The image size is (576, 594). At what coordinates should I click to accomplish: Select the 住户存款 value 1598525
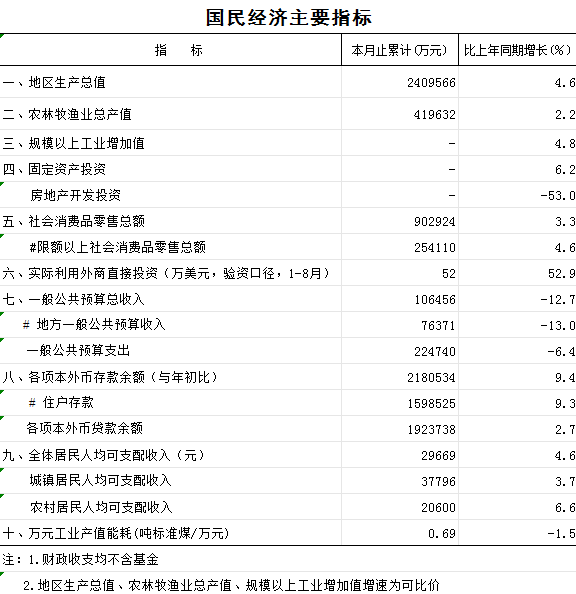point(431,403)
